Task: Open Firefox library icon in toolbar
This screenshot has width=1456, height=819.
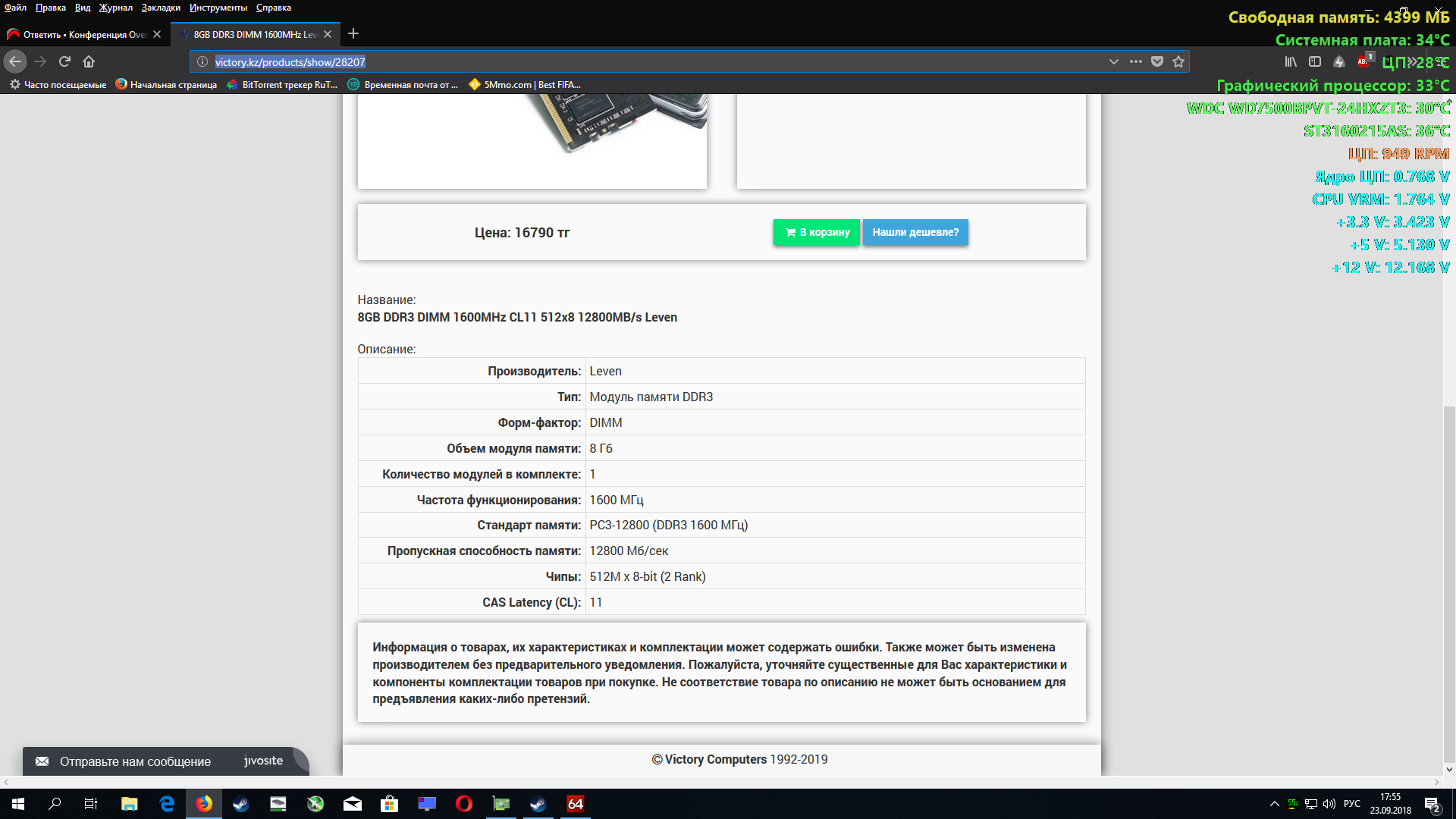Action: point(1291,61)
